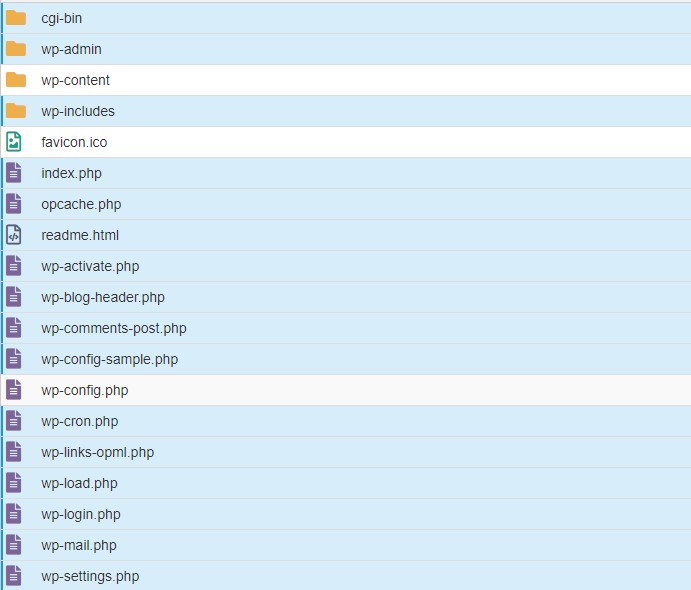Select the wp-mail.php file name

79,545
